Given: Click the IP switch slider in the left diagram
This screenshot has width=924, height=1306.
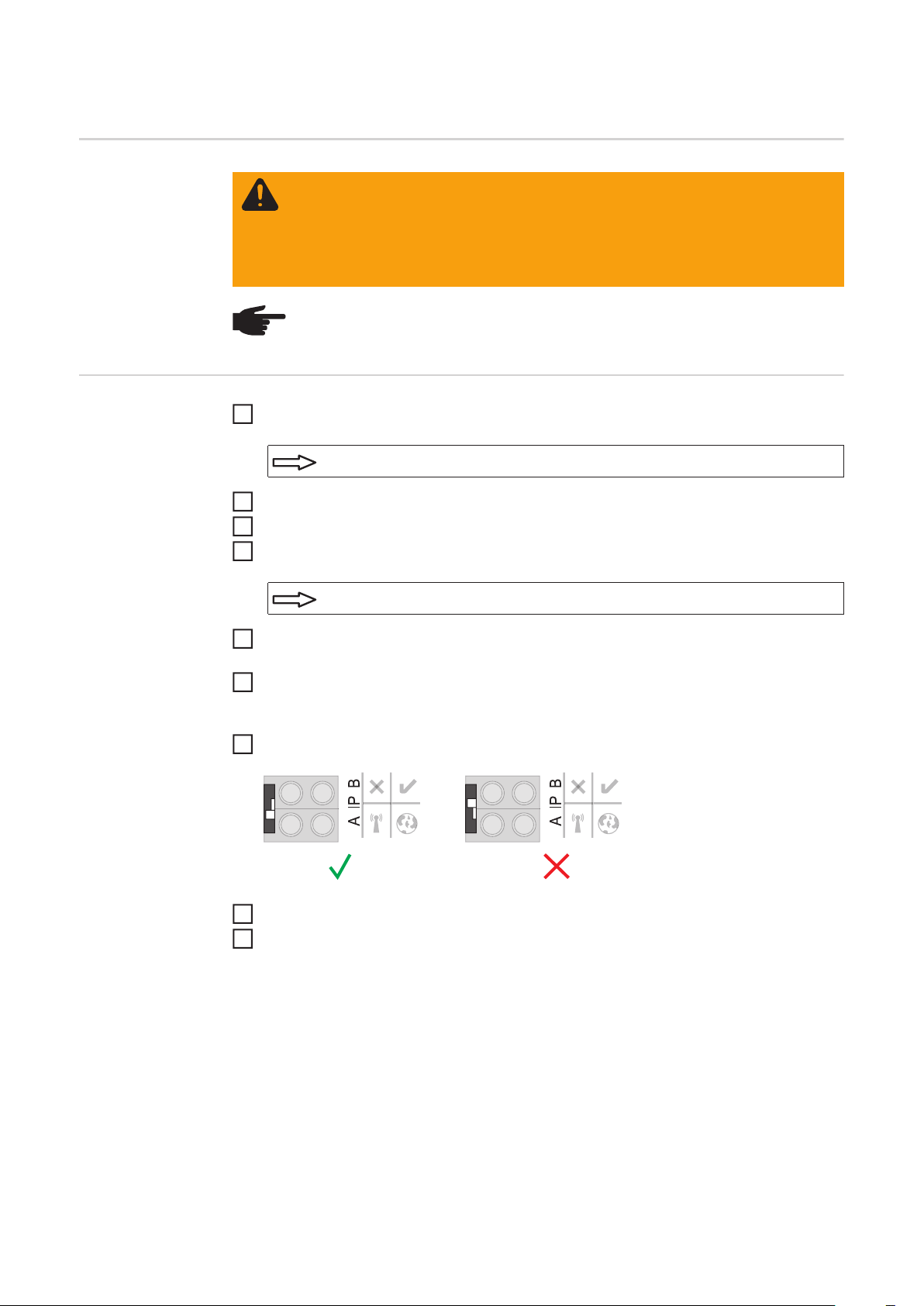Looking at the screenshot, I should coord(270,808).
